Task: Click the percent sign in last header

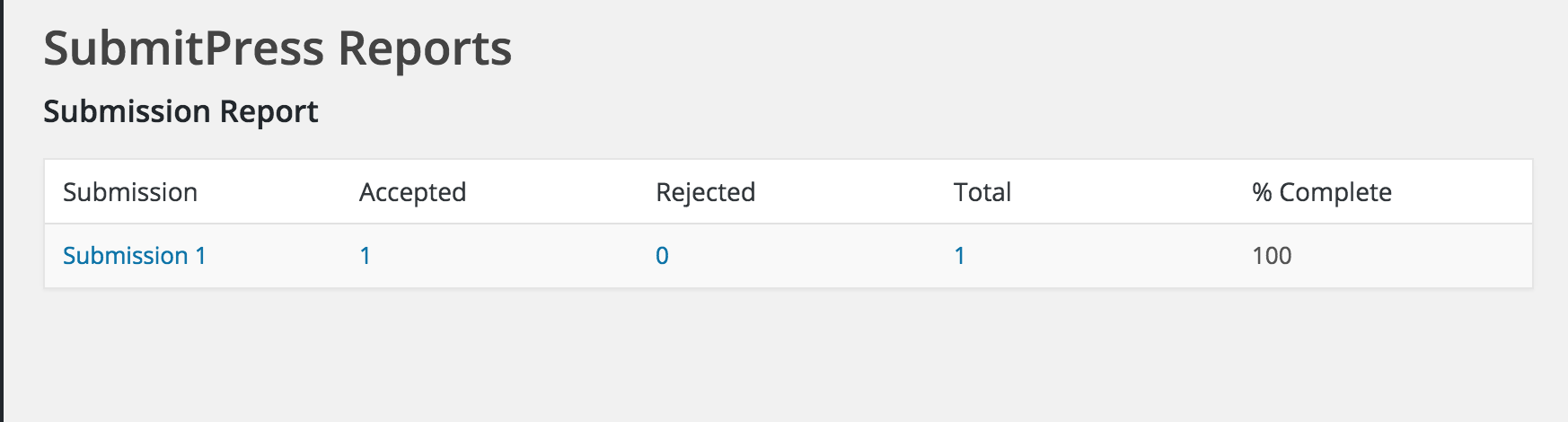Action: click(1262, 192)
